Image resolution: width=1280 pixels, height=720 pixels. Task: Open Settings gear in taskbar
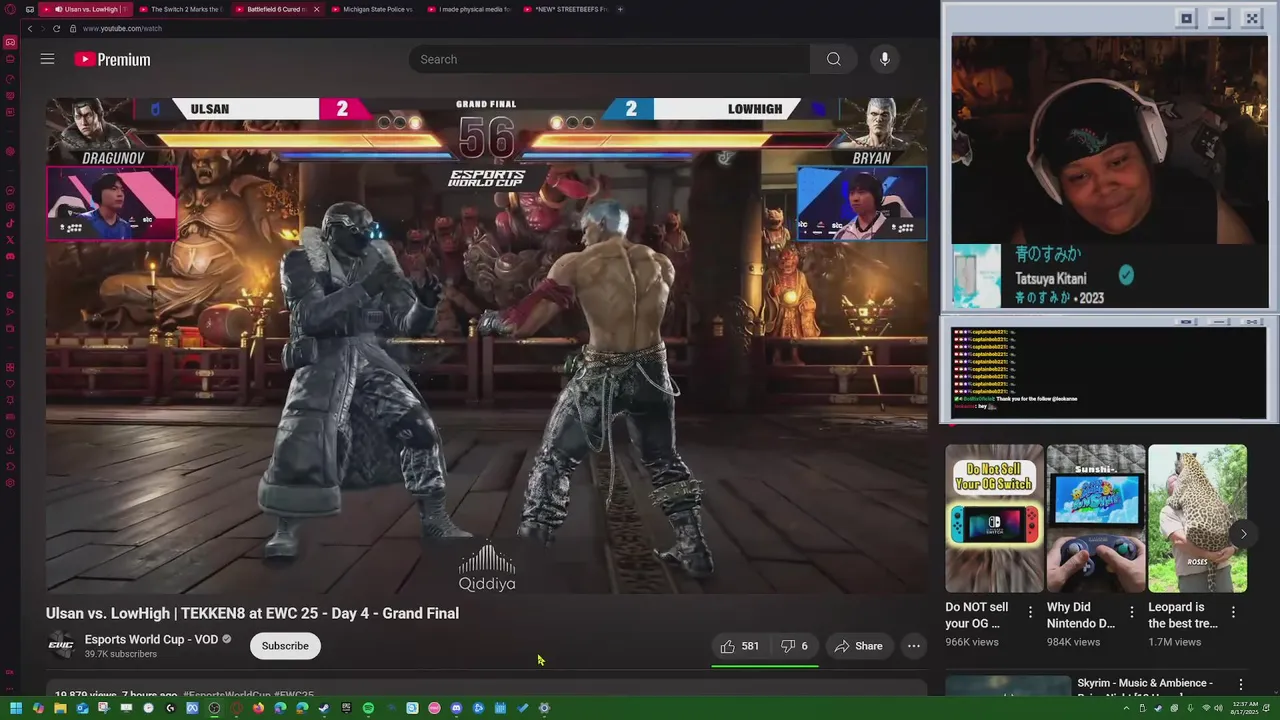(544, 708)
